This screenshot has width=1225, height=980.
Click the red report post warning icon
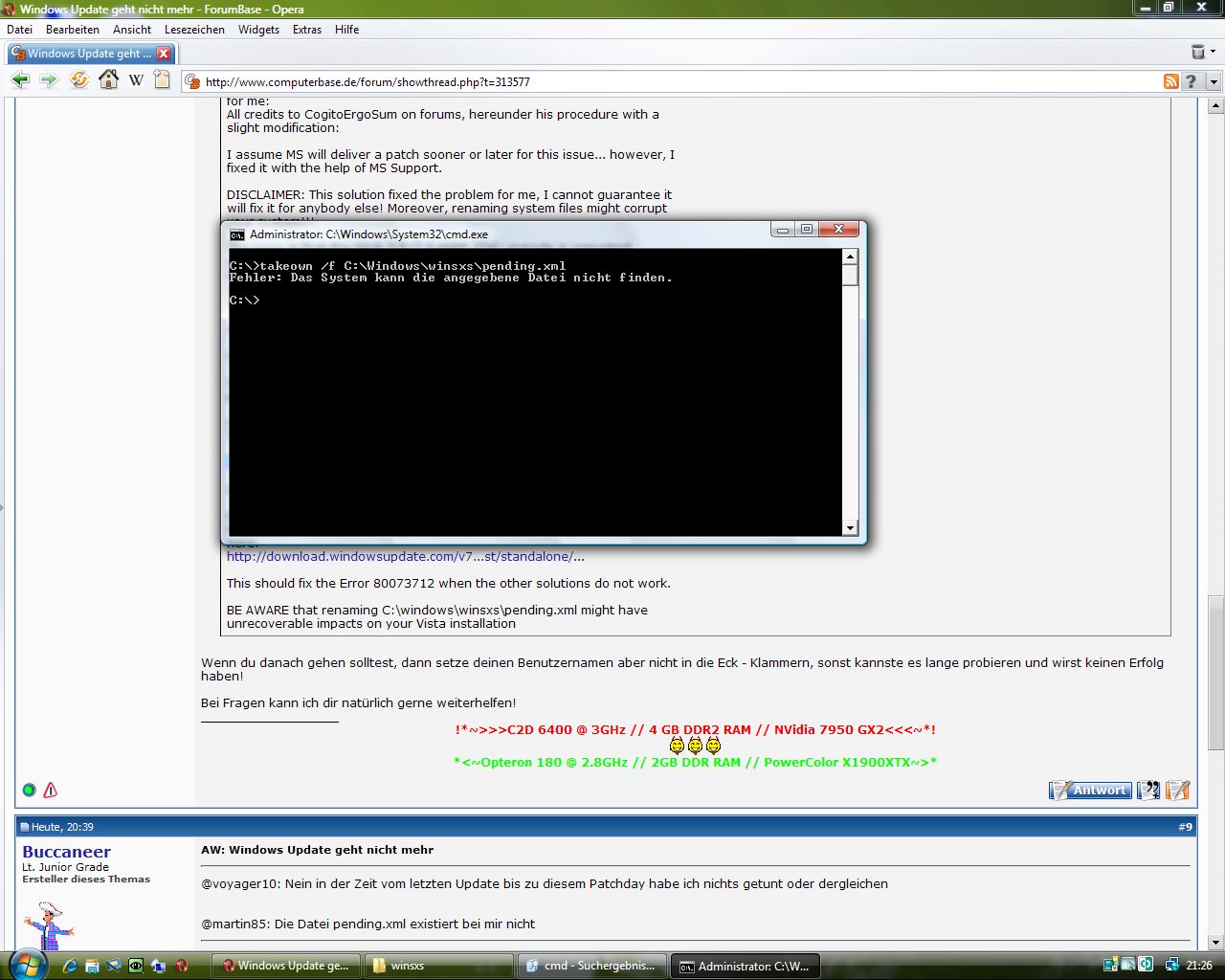tap(51, 790)
